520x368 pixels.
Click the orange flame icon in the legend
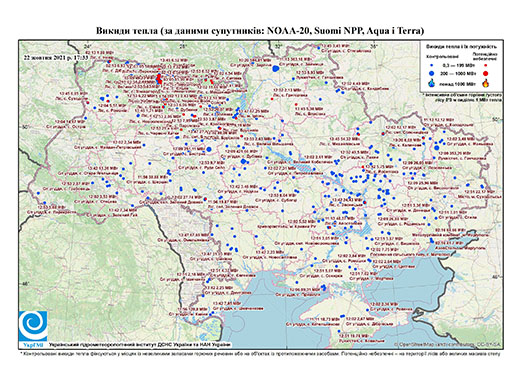click(486, 83)
